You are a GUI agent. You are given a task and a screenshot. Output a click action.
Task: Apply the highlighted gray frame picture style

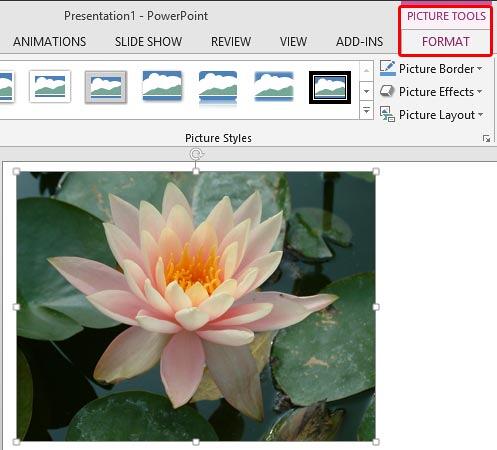[x=106, y=87]
